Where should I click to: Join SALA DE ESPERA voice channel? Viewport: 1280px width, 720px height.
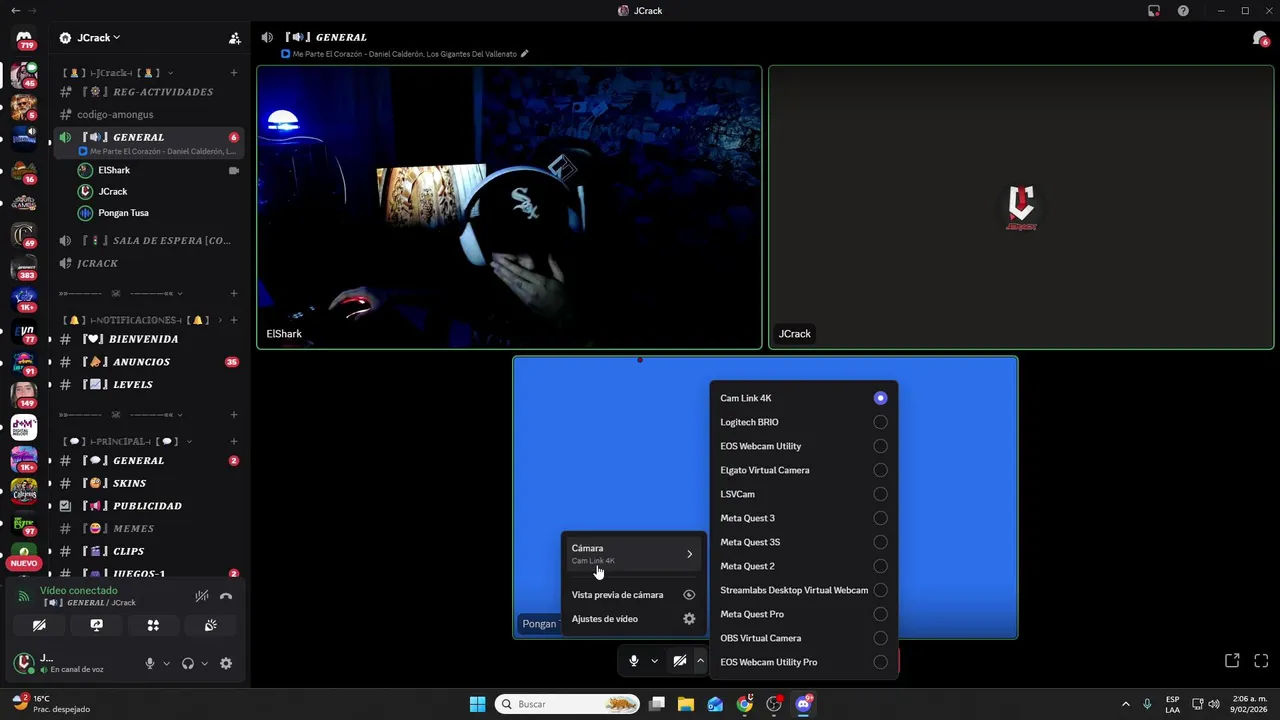[x=148, y=241]
